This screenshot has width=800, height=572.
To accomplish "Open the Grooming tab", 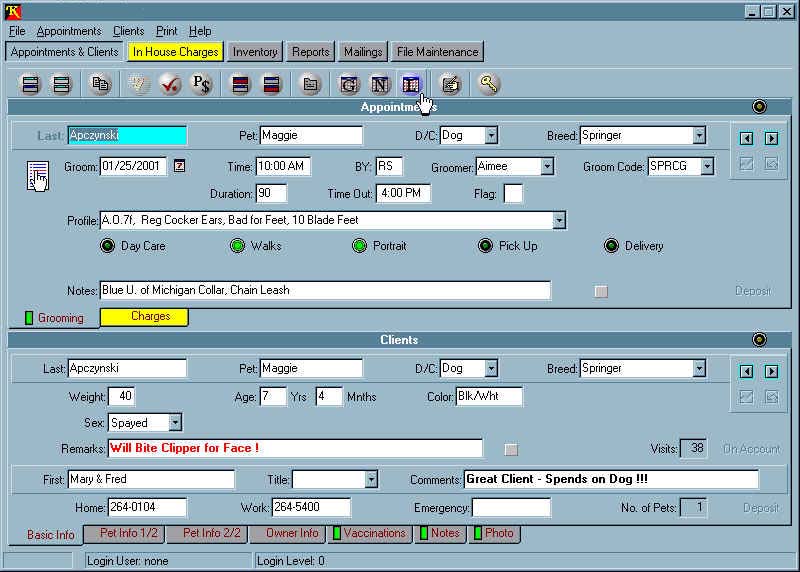I will pos(55,318).
